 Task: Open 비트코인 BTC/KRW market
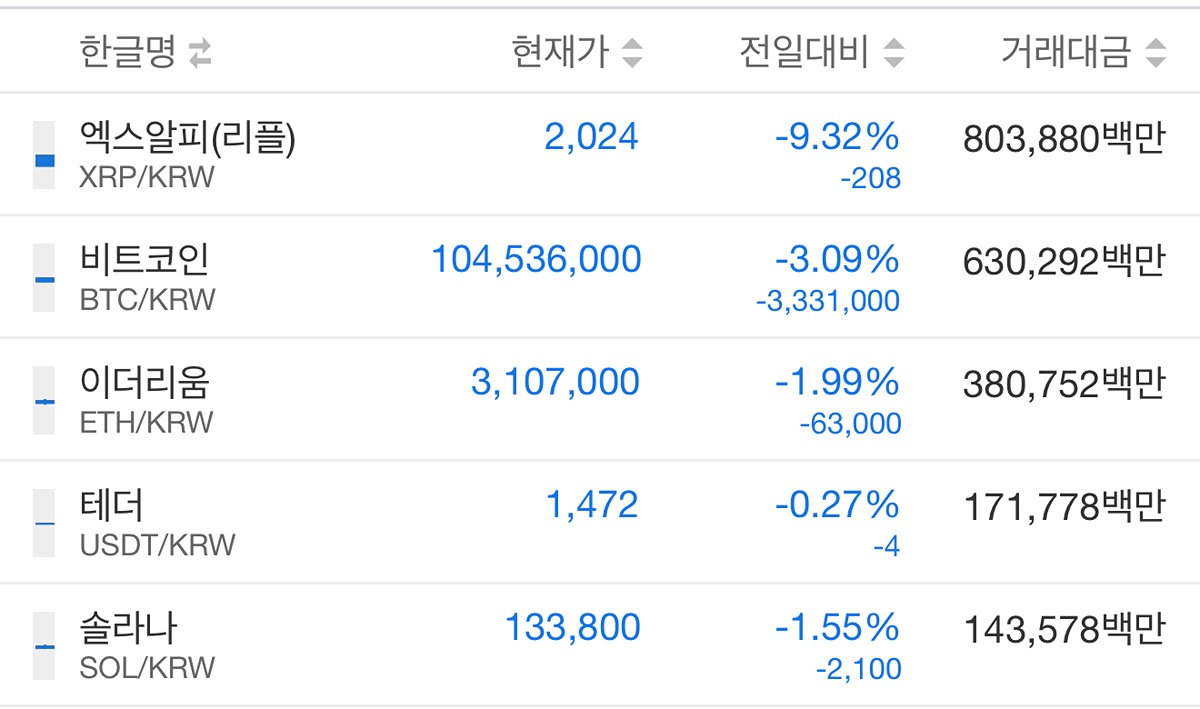coord(600,277)
